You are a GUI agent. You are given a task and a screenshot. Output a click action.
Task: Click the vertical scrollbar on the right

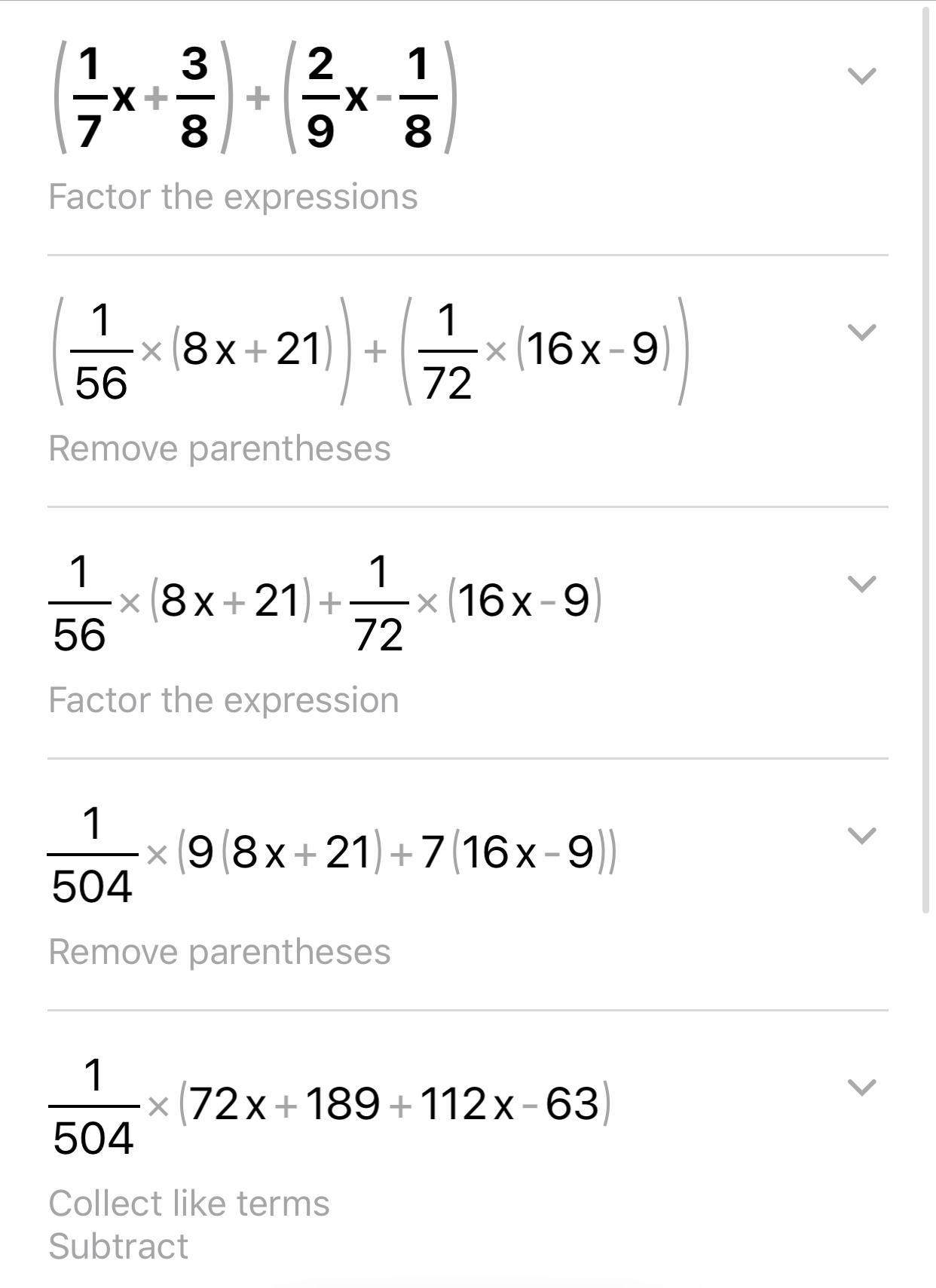[x=926, y=460]
